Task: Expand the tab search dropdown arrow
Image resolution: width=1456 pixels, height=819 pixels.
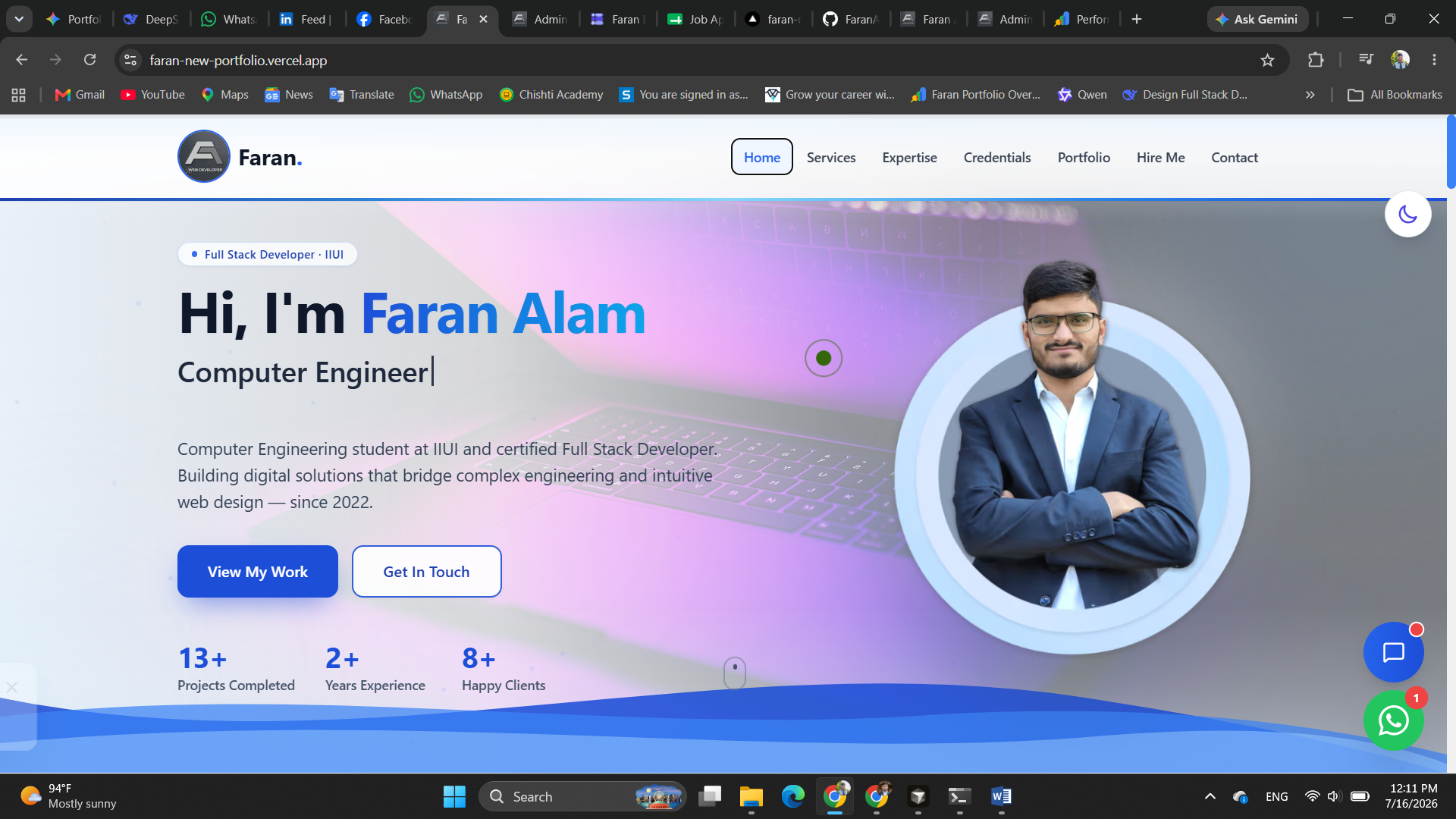Action: coord(19,19)
